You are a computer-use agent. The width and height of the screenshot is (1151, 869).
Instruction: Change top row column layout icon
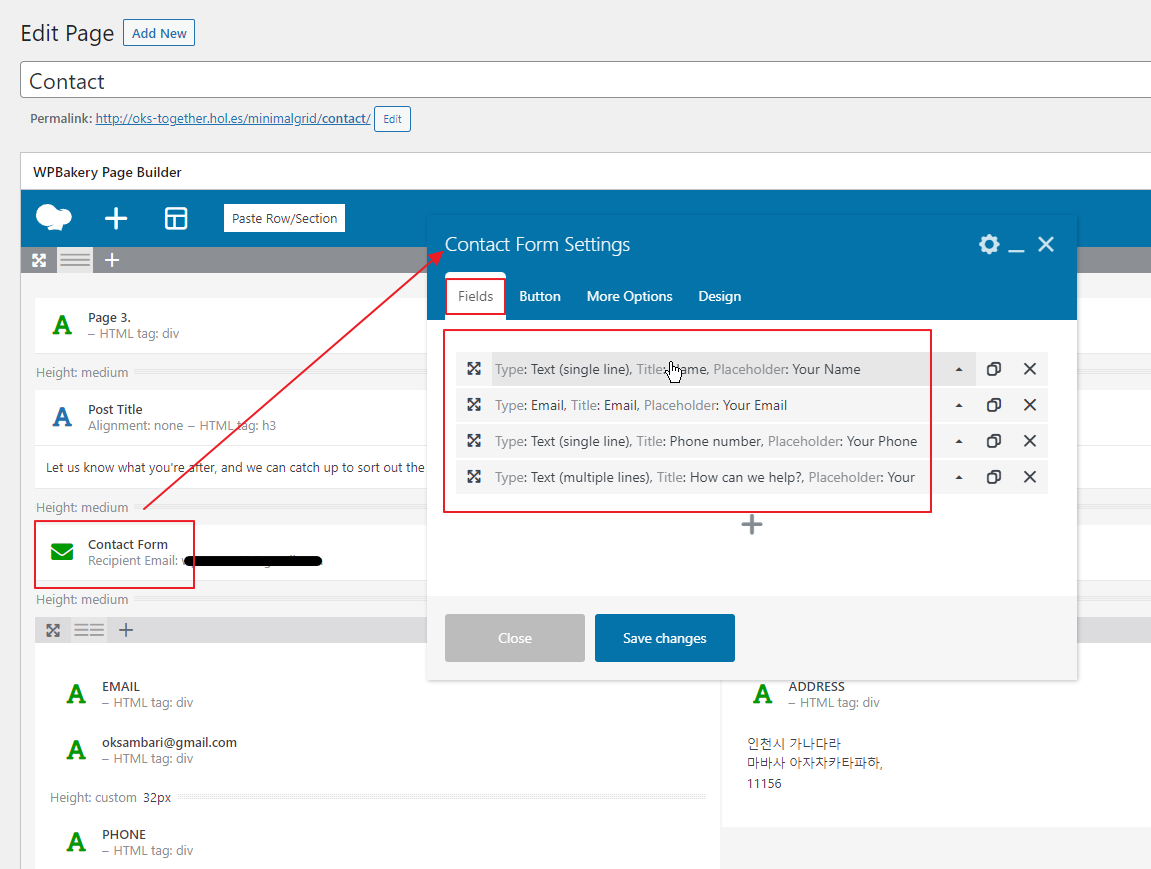(x=75, y=260)
